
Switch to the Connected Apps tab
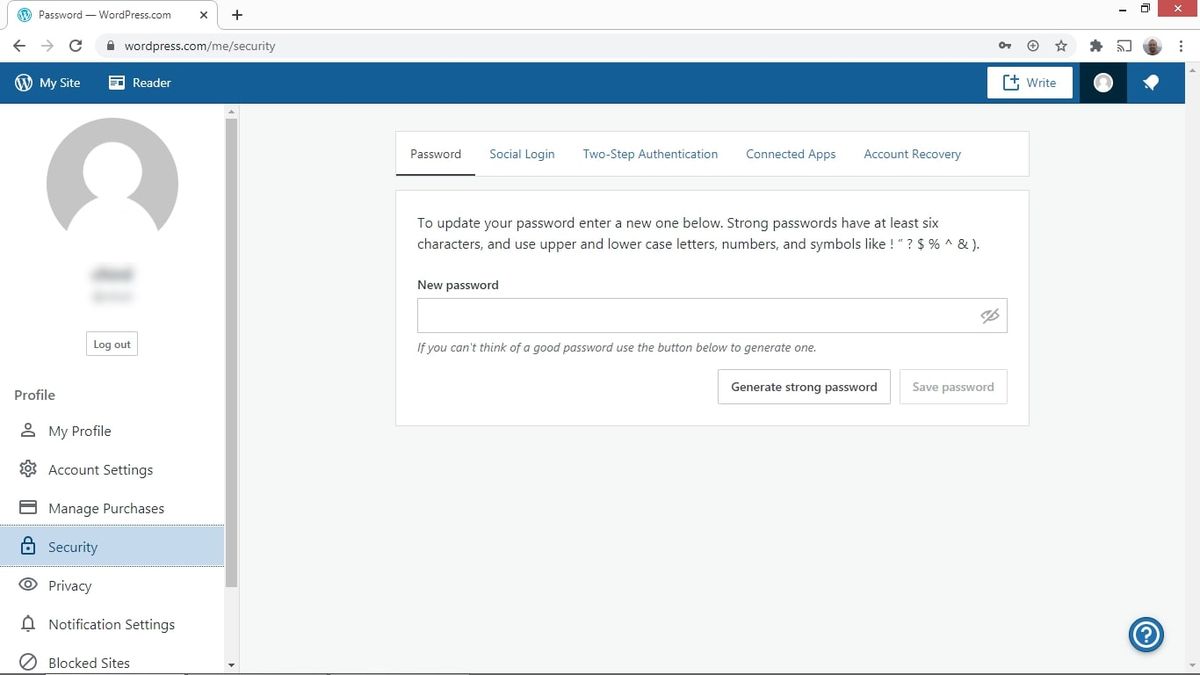[790, 153]
